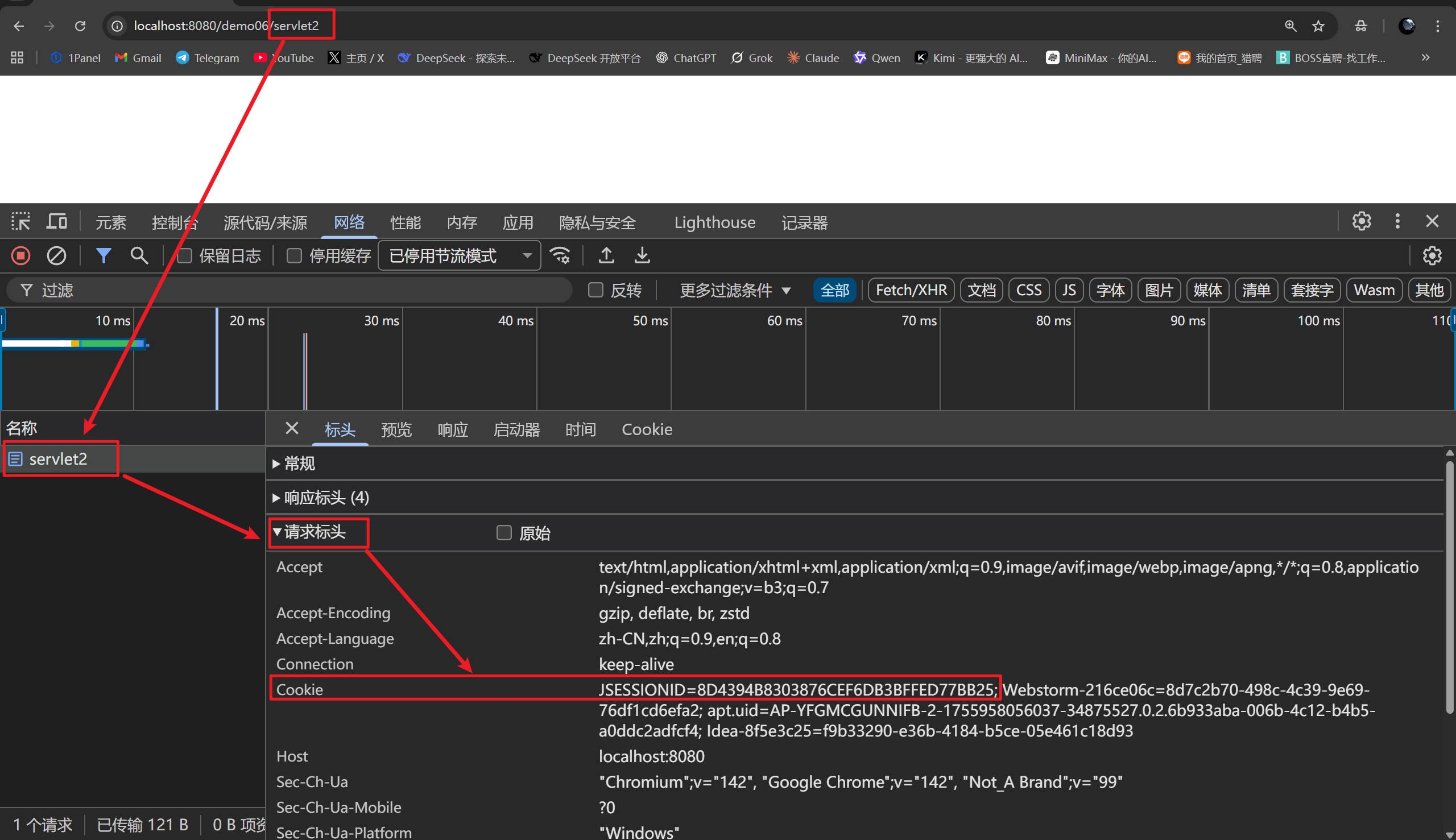Collapse the 请求标头 section
Viewport: 1456px width, 840px height.
(318, 532)
